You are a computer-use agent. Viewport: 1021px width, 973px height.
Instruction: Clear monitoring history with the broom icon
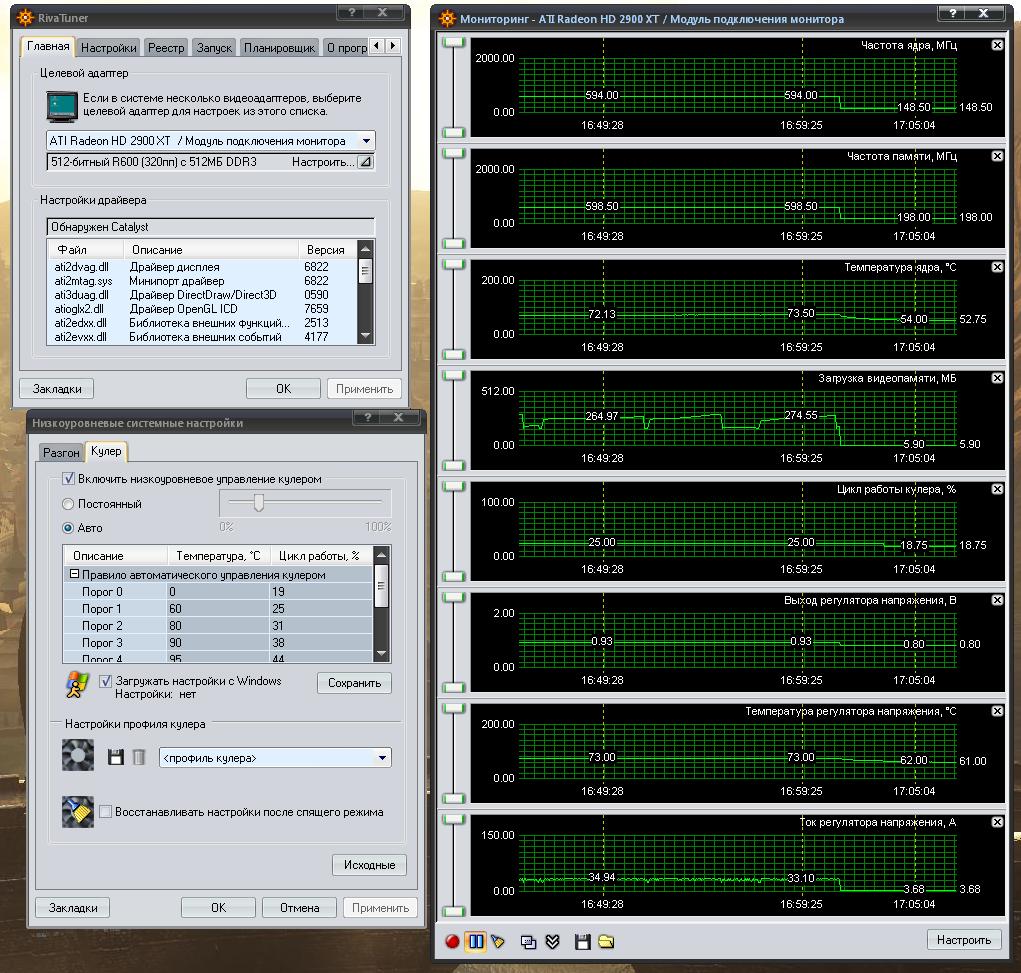[498, 942]
